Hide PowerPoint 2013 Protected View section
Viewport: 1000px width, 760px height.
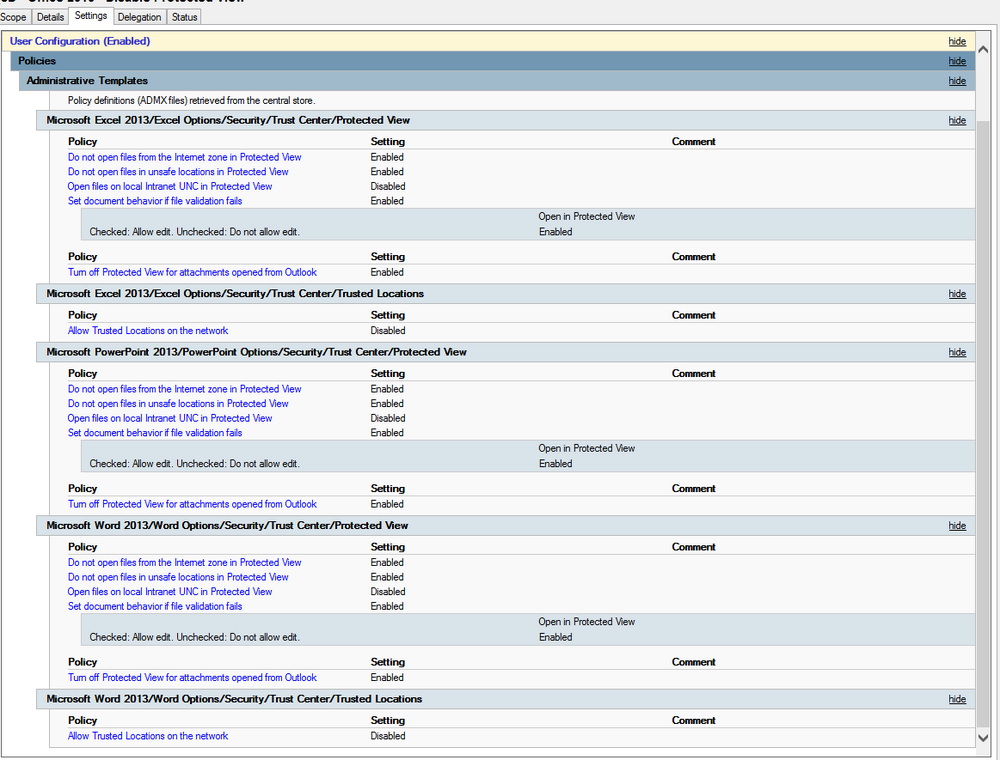(x=957, y=353)
